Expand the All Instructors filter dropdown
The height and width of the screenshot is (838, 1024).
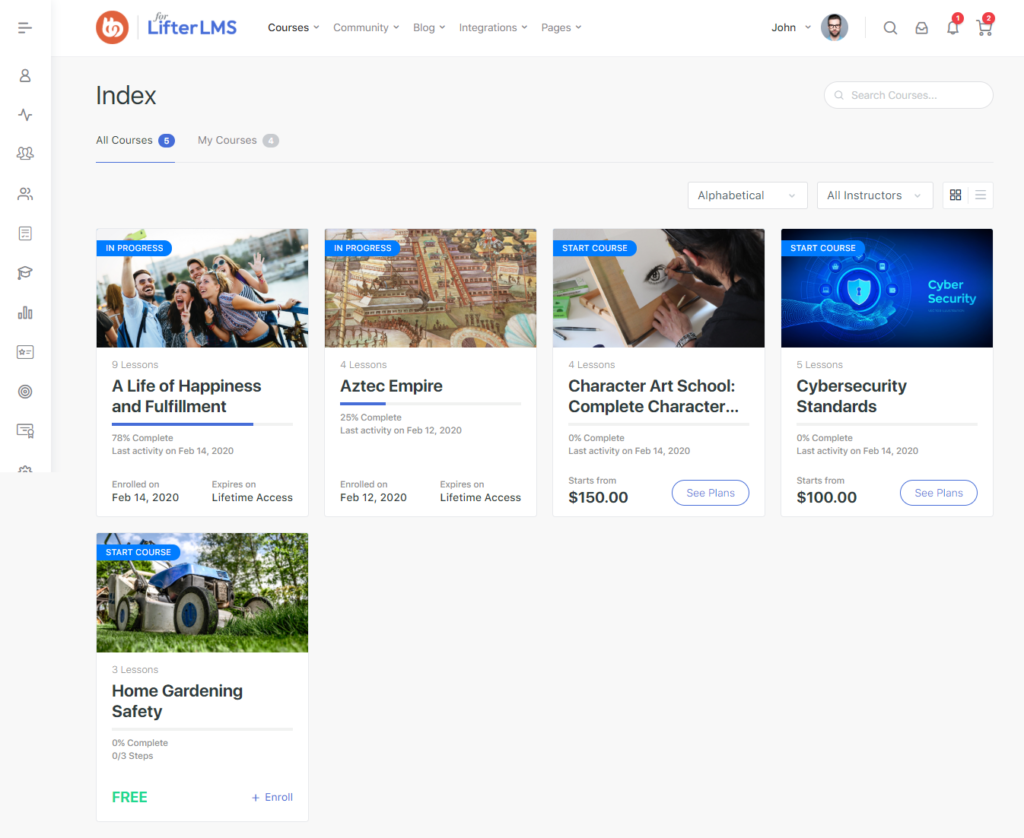point(874,195)
